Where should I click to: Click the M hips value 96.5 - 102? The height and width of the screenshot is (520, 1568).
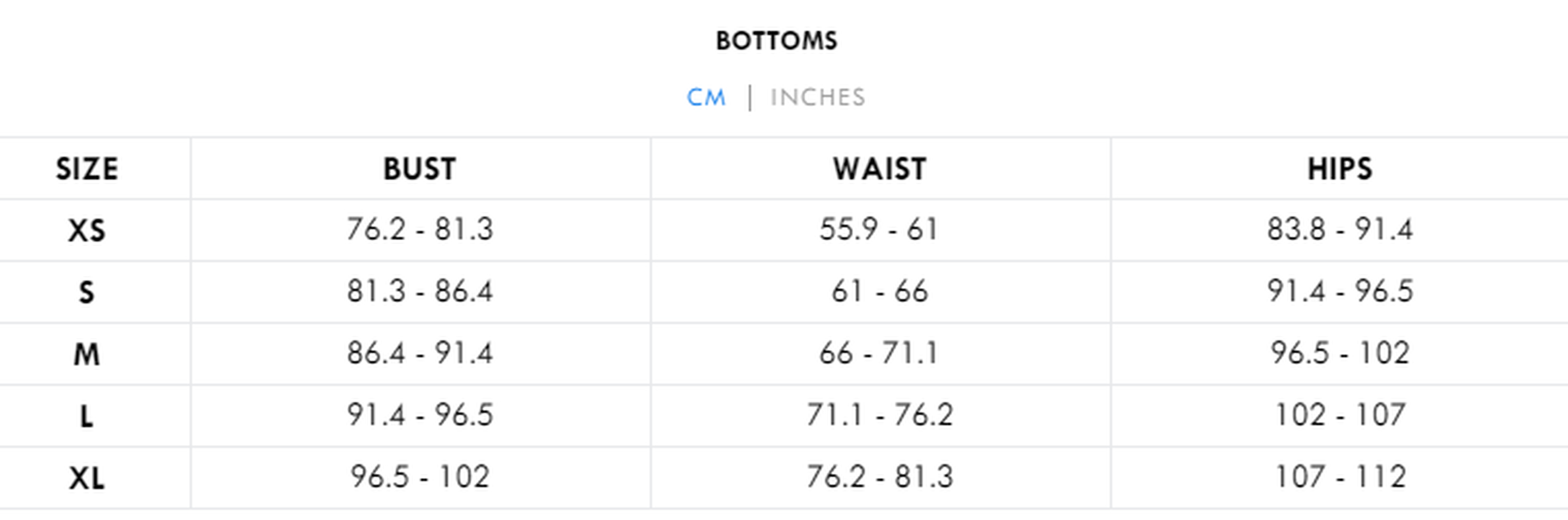pyautogui.click(x=1340, y=353)
